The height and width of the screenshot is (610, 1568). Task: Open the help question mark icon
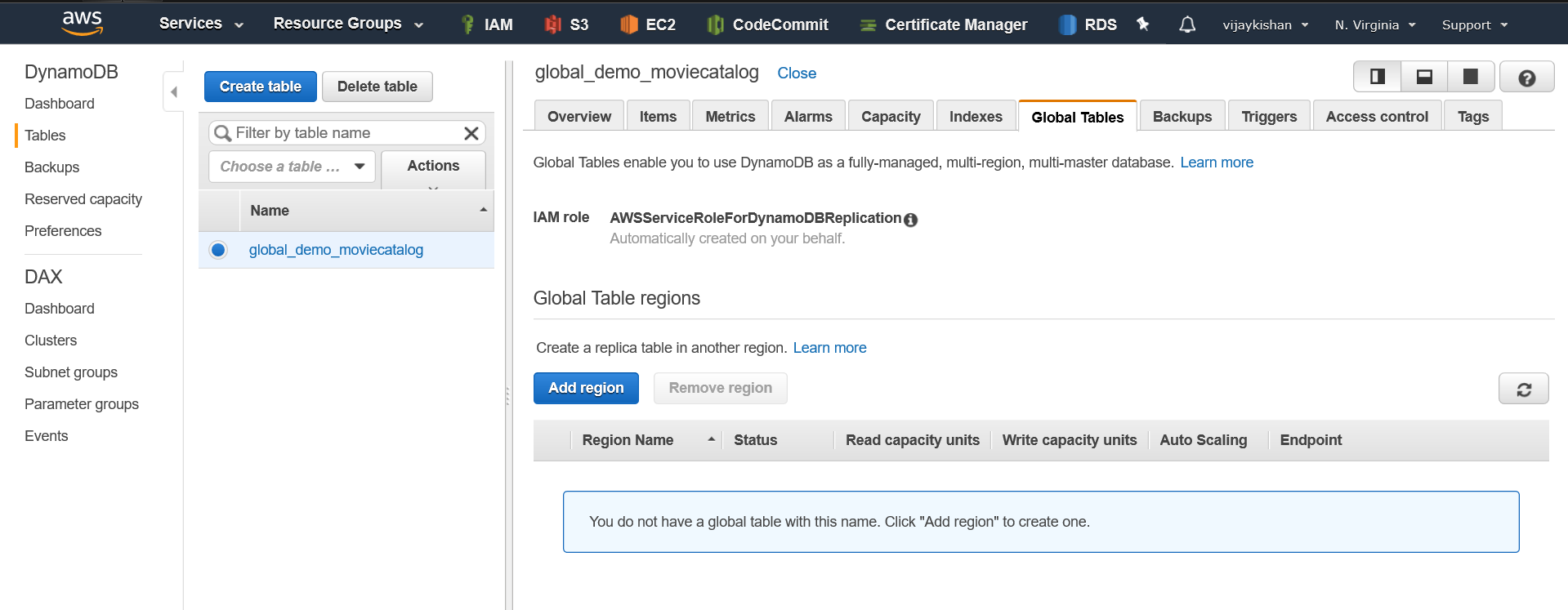pos(1526,78)
